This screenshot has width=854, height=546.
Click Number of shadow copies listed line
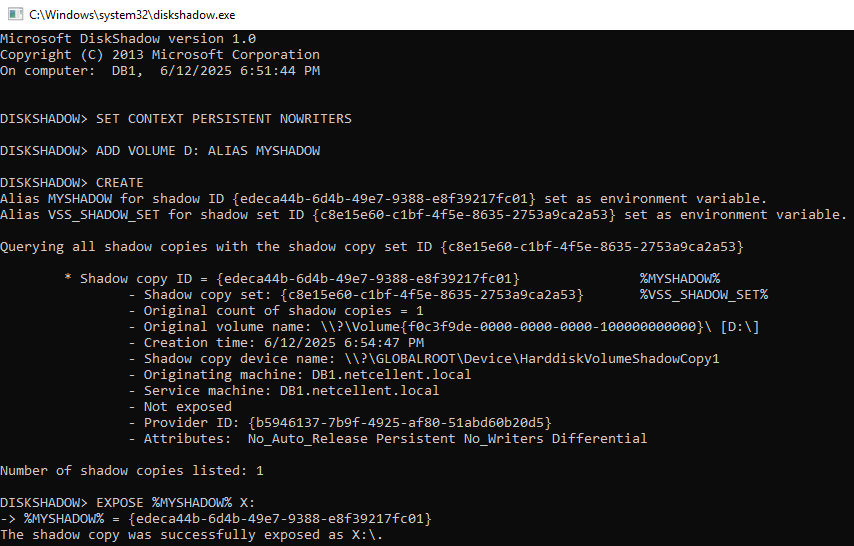[132, 471]
